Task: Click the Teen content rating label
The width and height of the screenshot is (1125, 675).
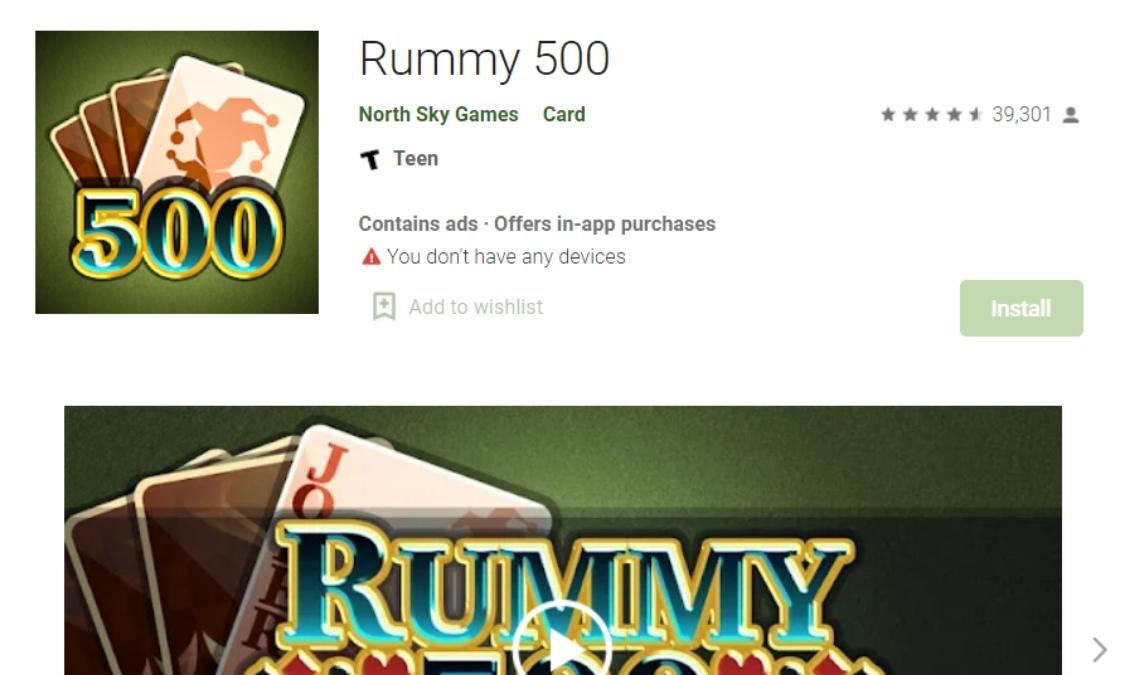Action: click(415, 159)
